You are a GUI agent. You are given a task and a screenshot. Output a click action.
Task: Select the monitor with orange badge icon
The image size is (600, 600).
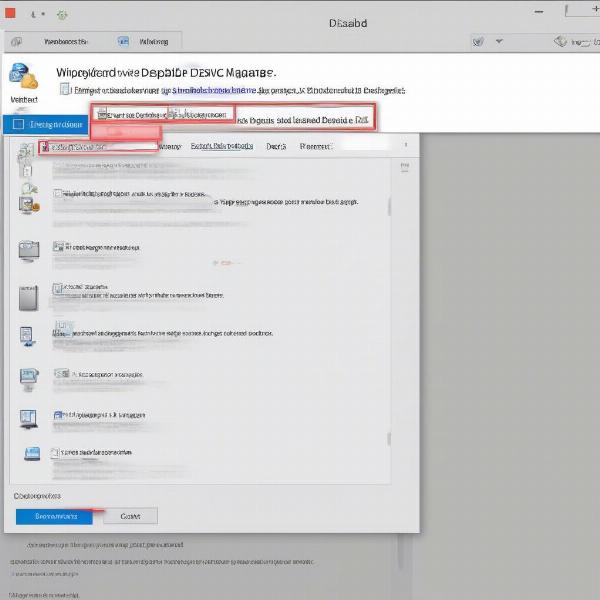(29, 204)
